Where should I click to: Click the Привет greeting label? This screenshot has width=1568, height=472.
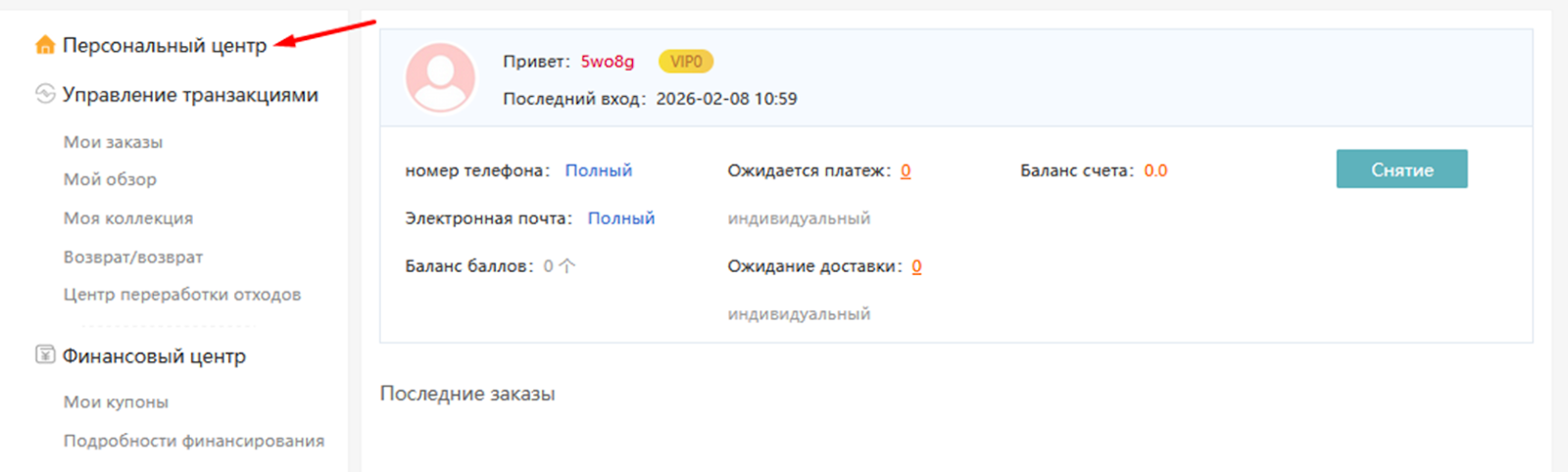(x=536, y=61)
